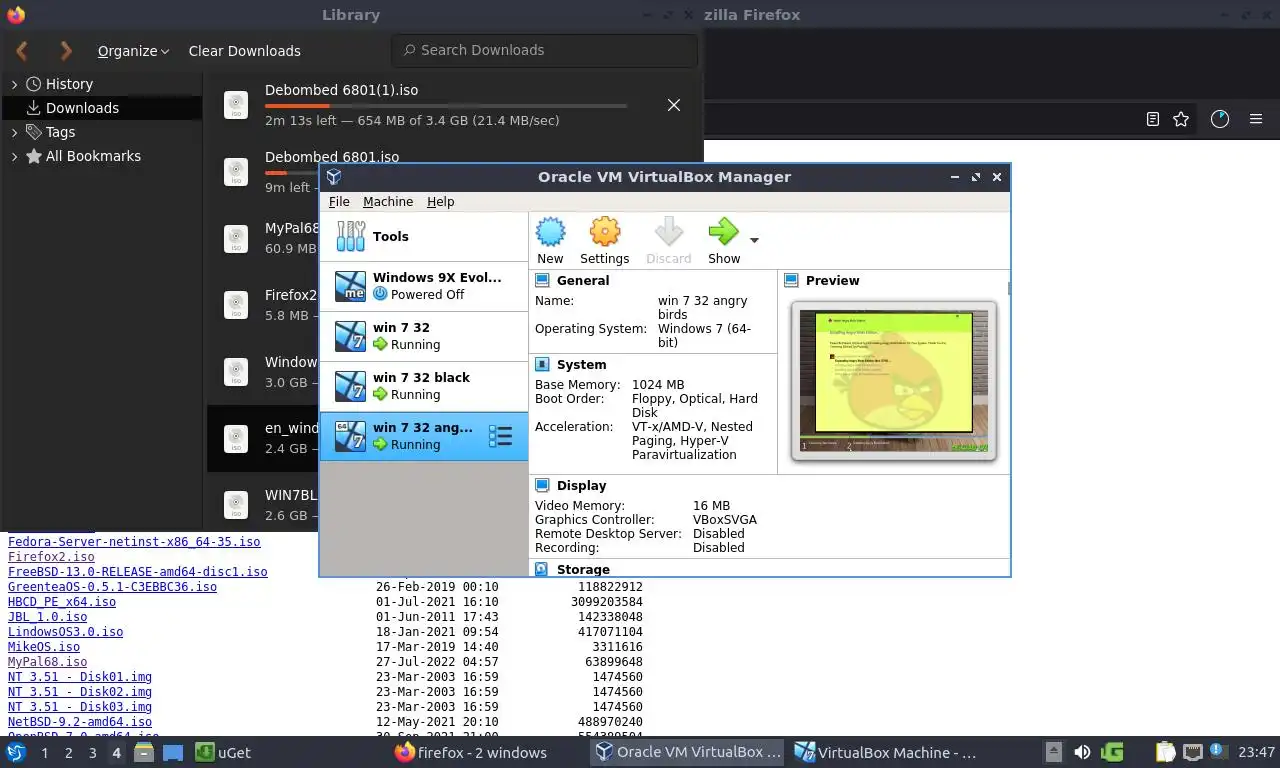
Task: Click the Display section header
Action: click(x=581, y=486)
